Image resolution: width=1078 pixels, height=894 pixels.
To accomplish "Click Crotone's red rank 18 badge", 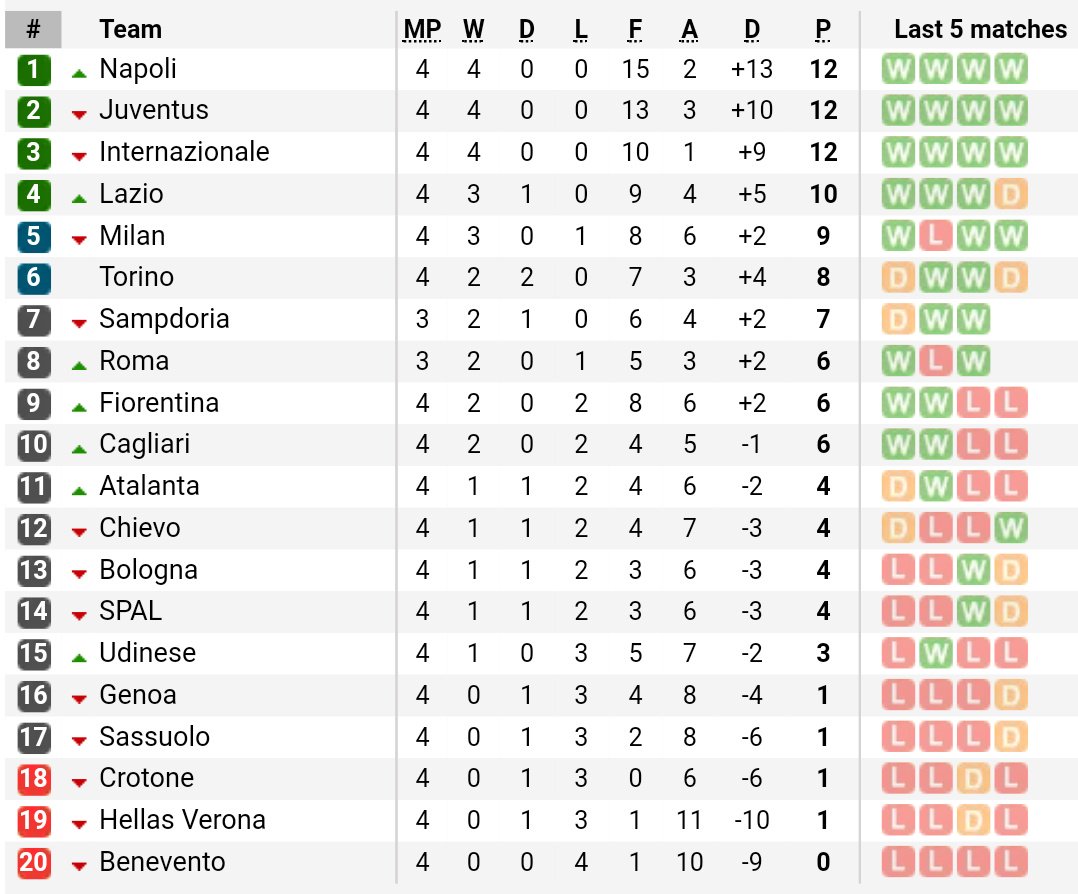I will (34, 778).
